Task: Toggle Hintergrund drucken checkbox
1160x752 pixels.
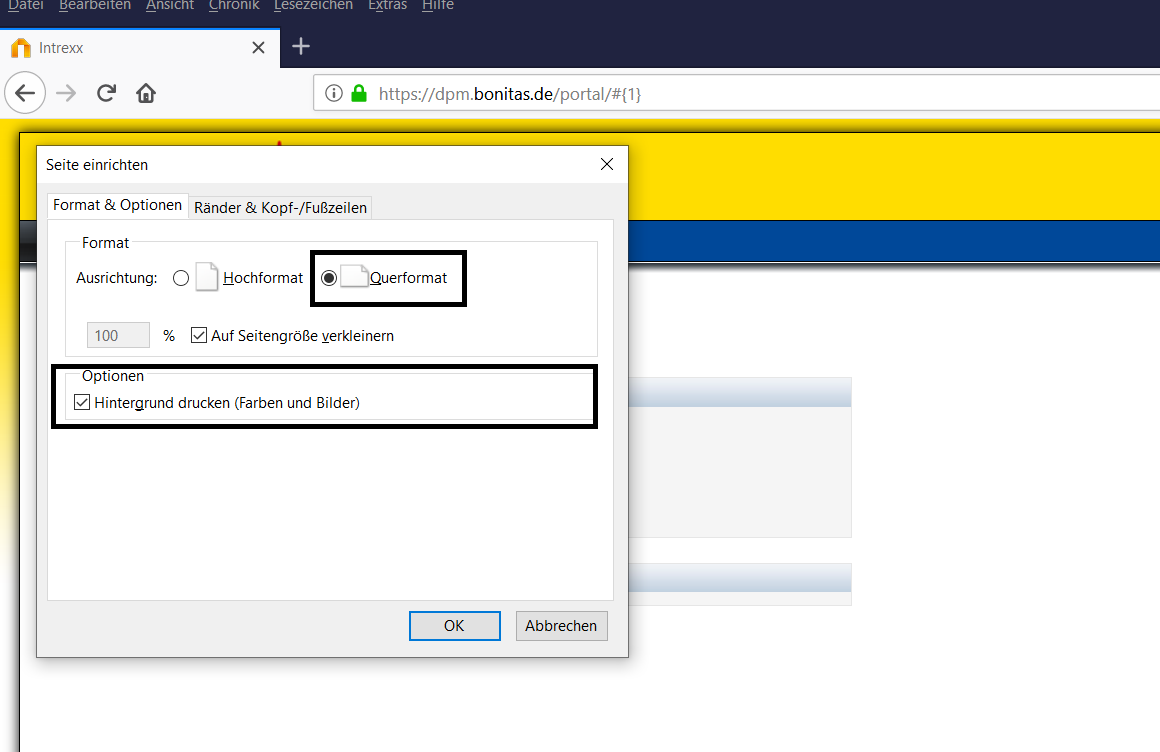Action: (x=82, y=403)
